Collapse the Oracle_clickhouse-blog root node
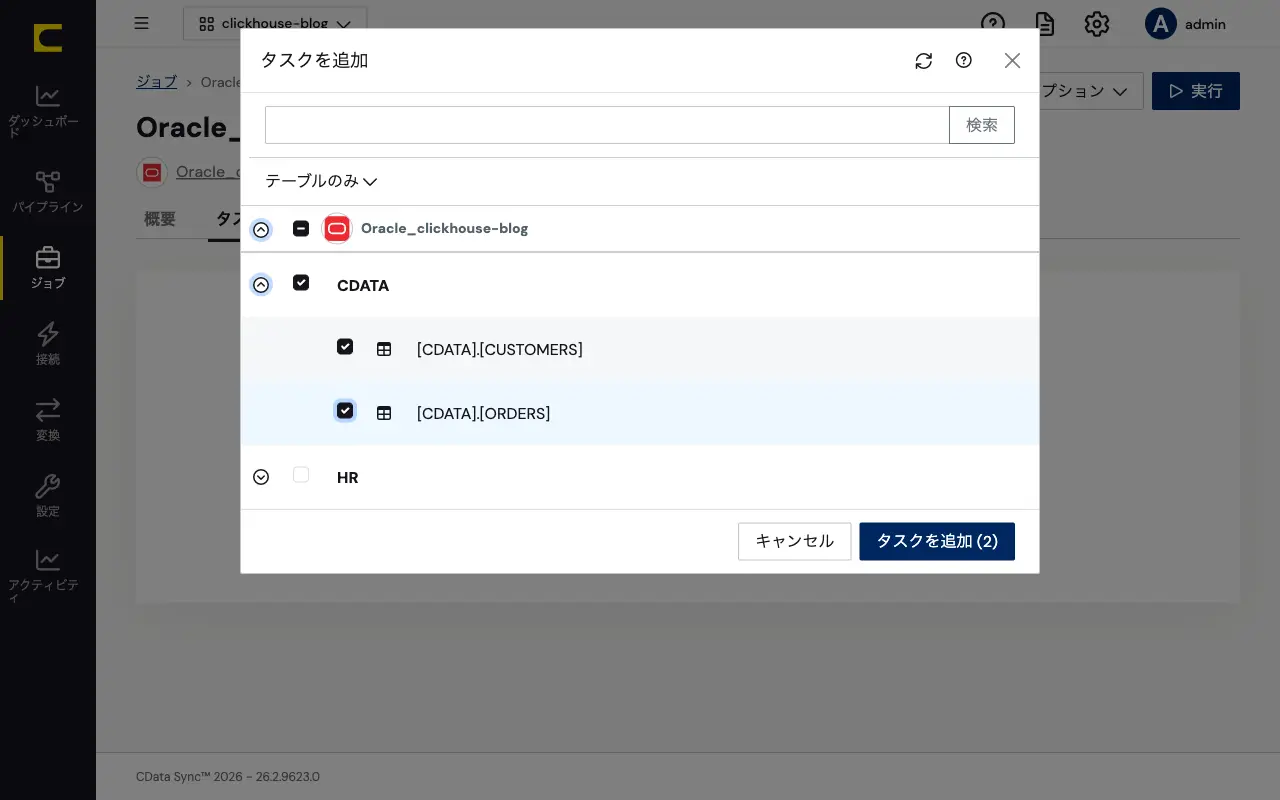This screenshot has width=1280, height=800. (261, 230)
